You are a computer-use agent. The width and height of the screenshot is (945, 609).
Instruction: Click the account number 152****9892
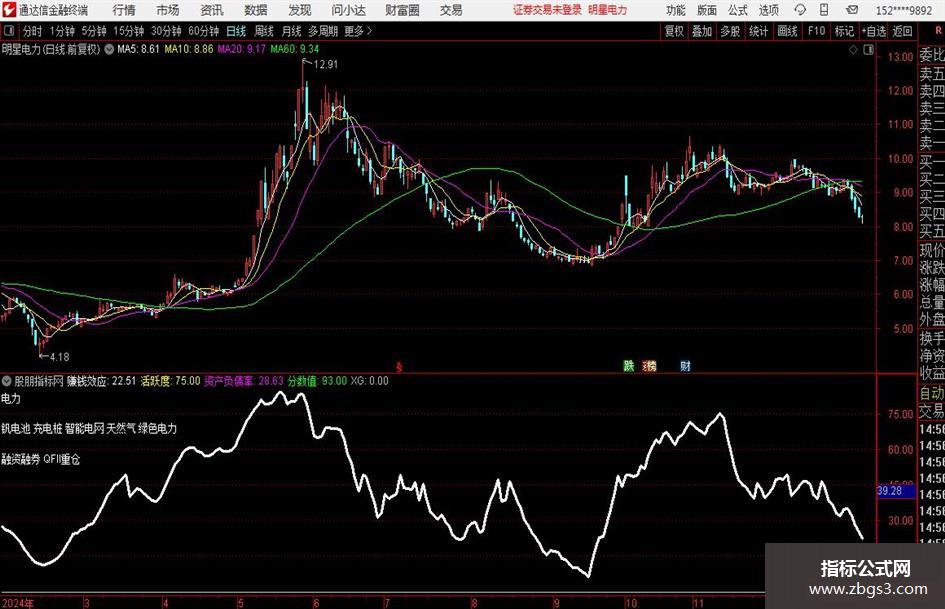tap(903, 10)
